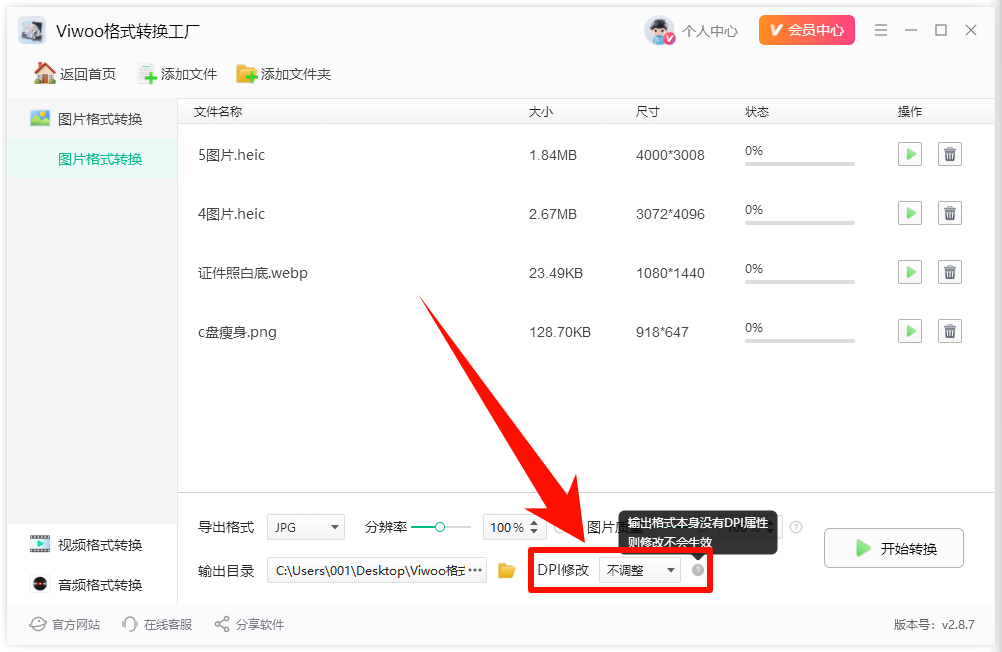Screen dimensions: 1002x652
Task: Go back home via 返回首页
Action: pos(75,74)
